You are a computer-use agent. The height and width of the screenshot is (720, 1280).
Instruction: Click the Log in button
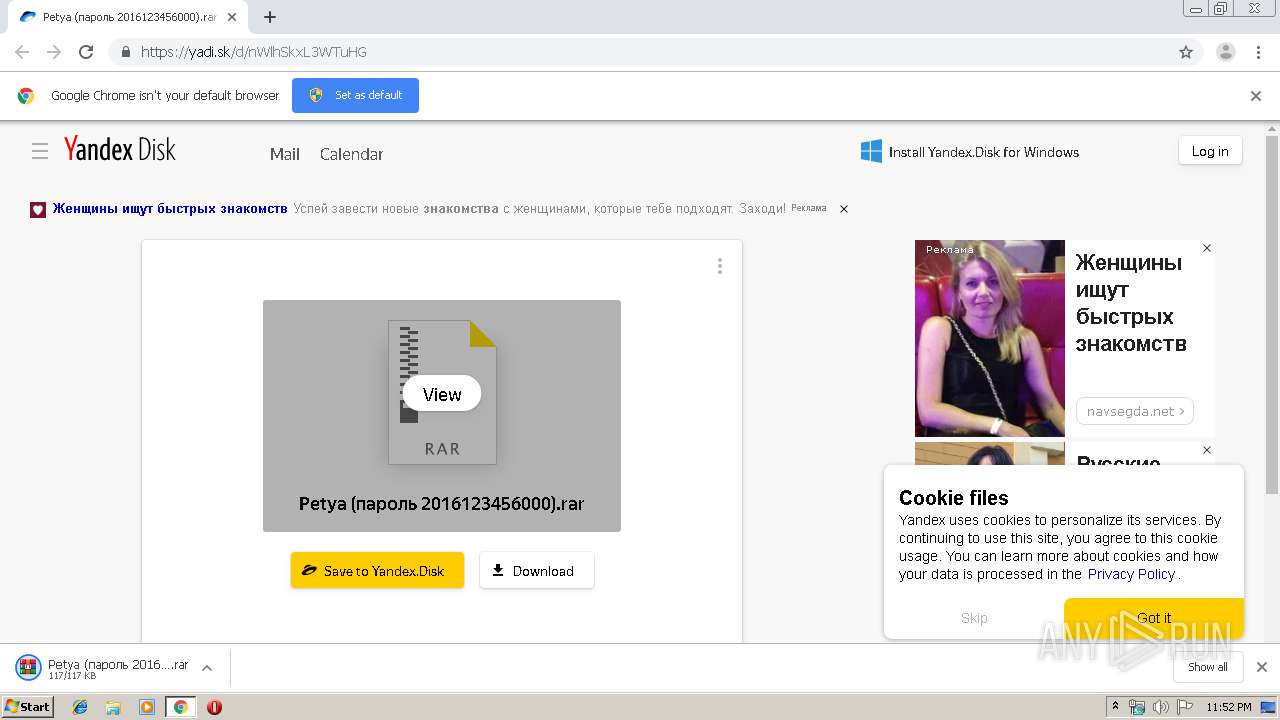(1210, 151)
